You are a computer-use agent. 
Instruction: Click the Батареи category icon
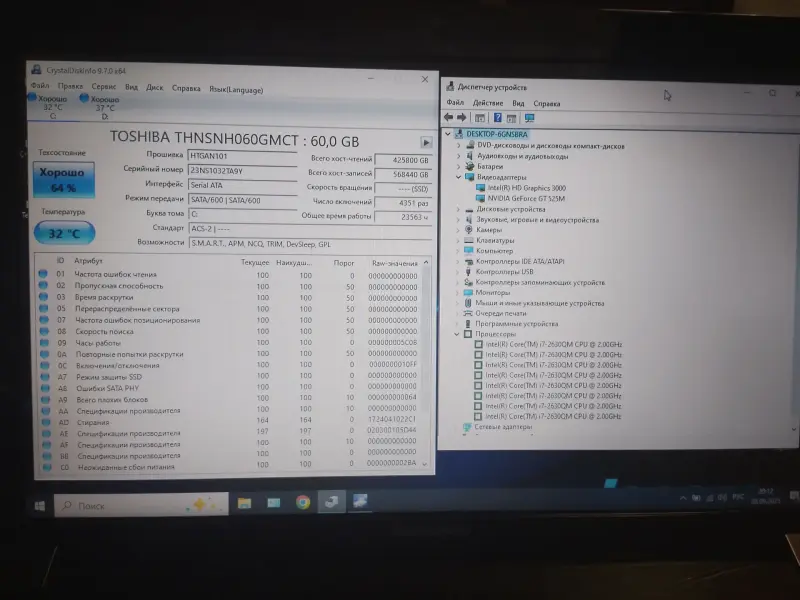(x=470, y=166)
